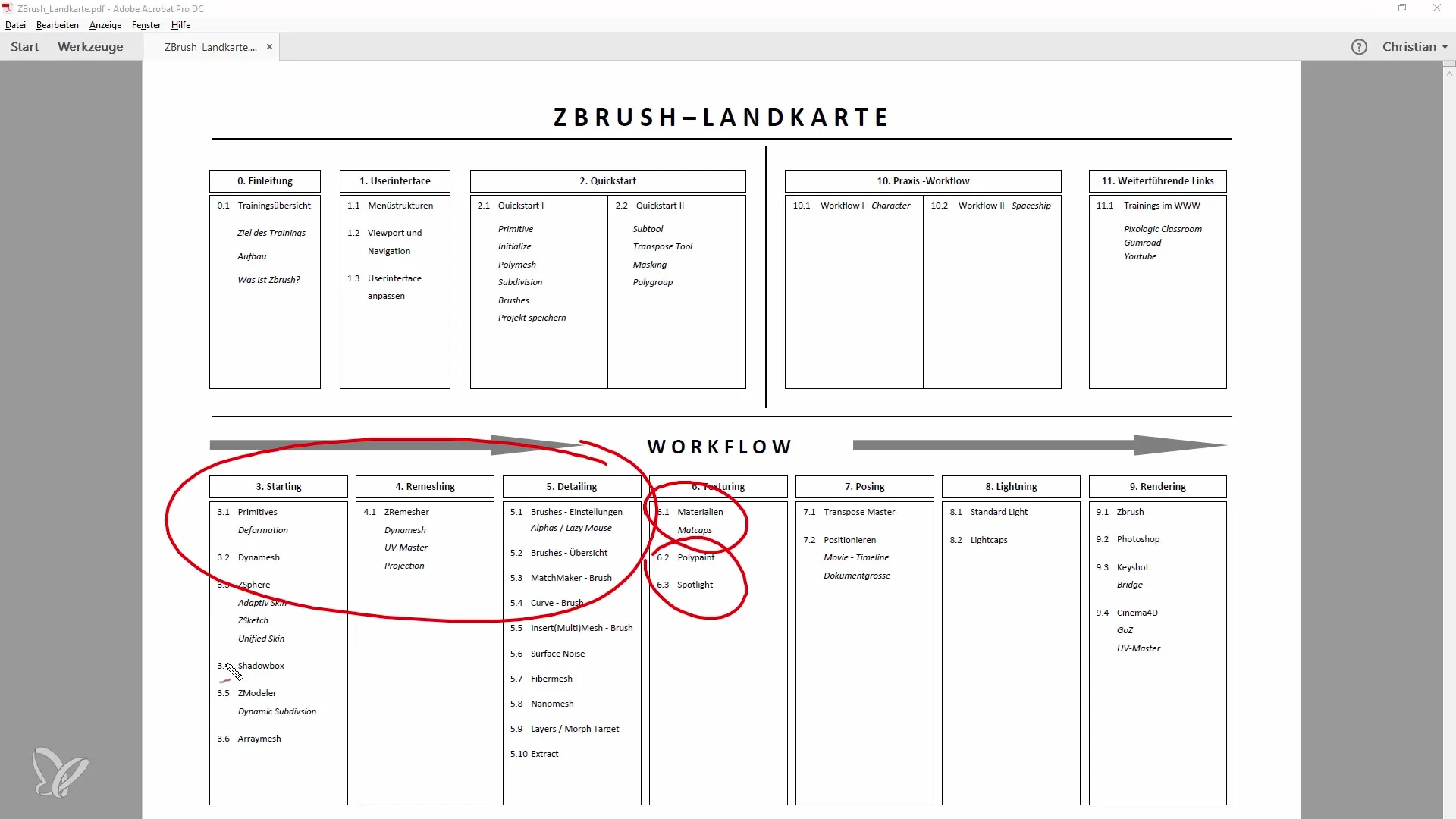Click the Hilfe menu item
1456x819 pixels.
(x=181, y=24)
